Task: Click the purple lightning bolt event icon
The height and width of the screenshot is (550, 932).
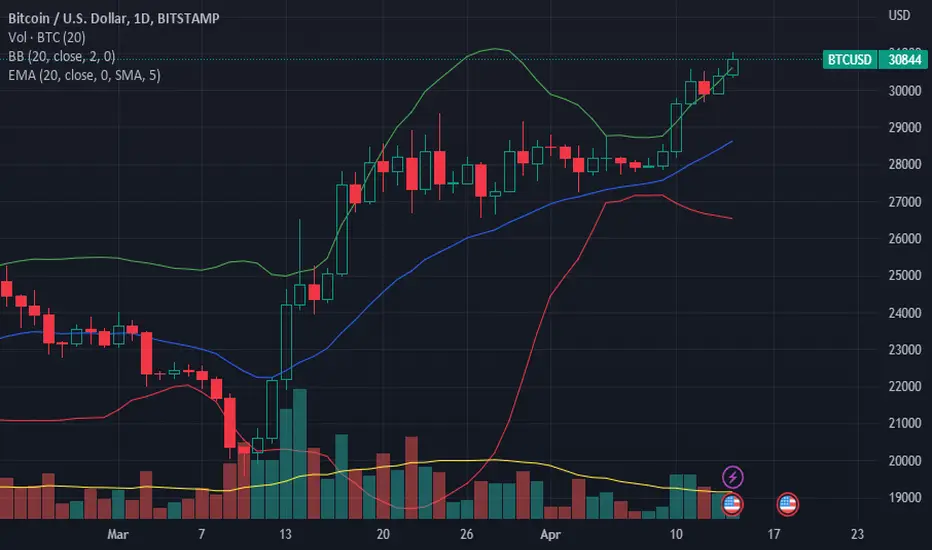Action: coord(732,477)
